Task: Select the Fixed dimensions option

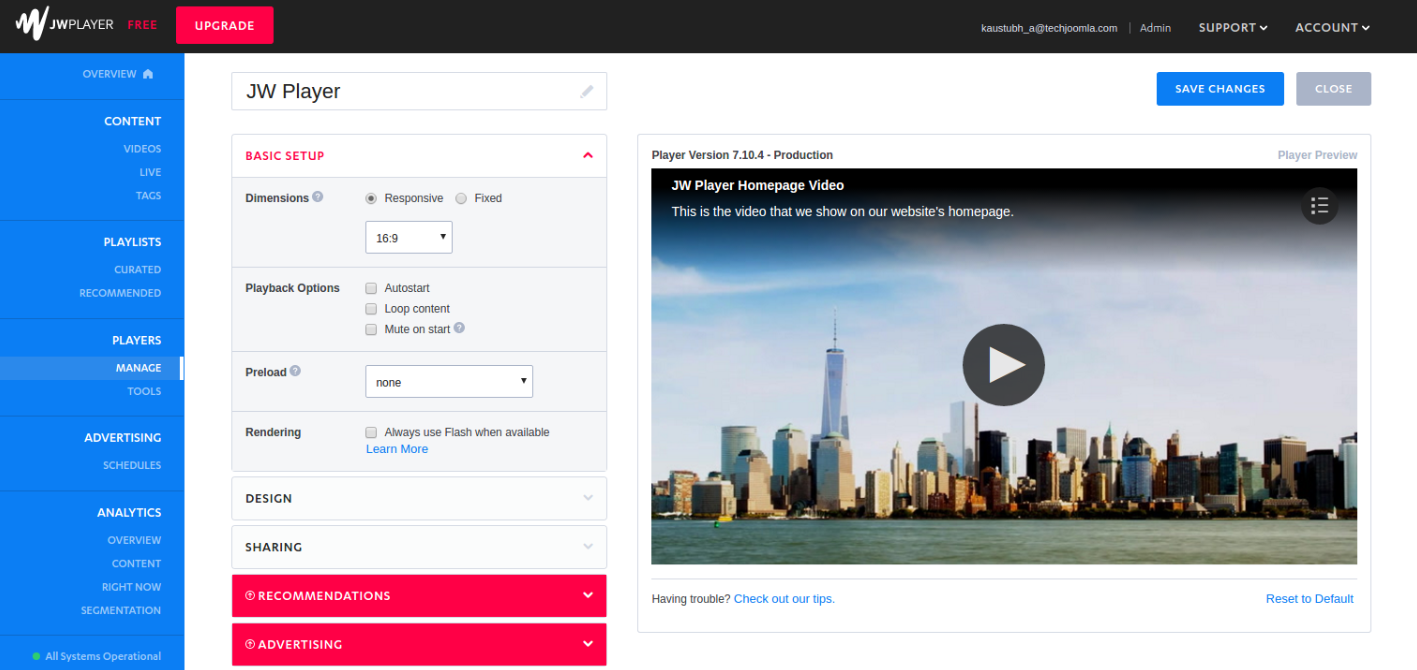Action: (x=461, y=198)
